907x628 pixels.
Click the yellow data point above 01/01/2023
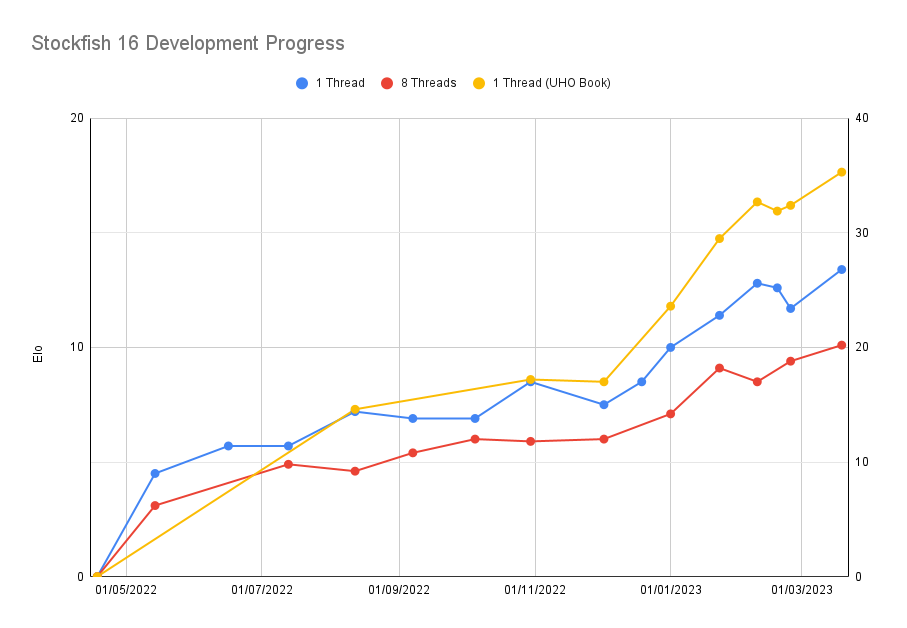670,306
